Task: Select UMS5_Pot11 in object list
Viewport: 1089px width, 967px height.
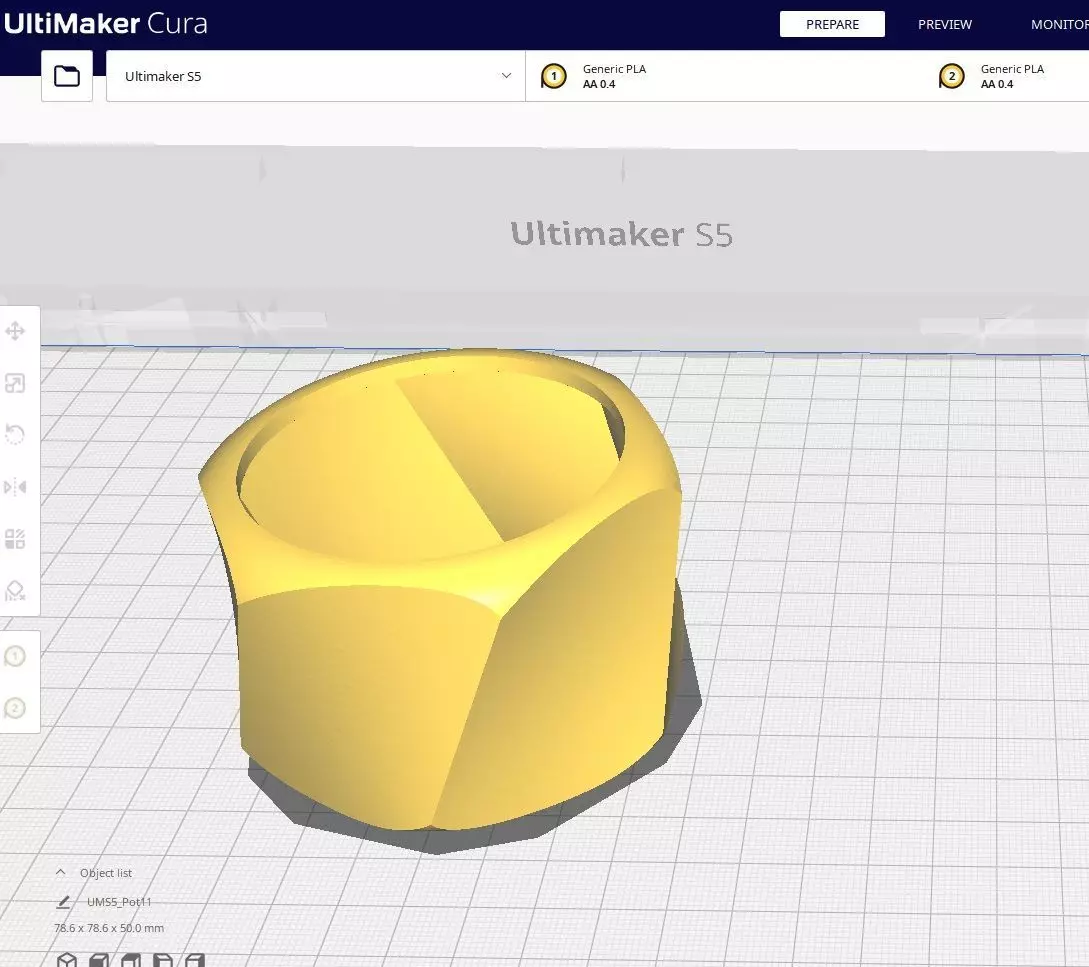Action: [x=119, y=902]
